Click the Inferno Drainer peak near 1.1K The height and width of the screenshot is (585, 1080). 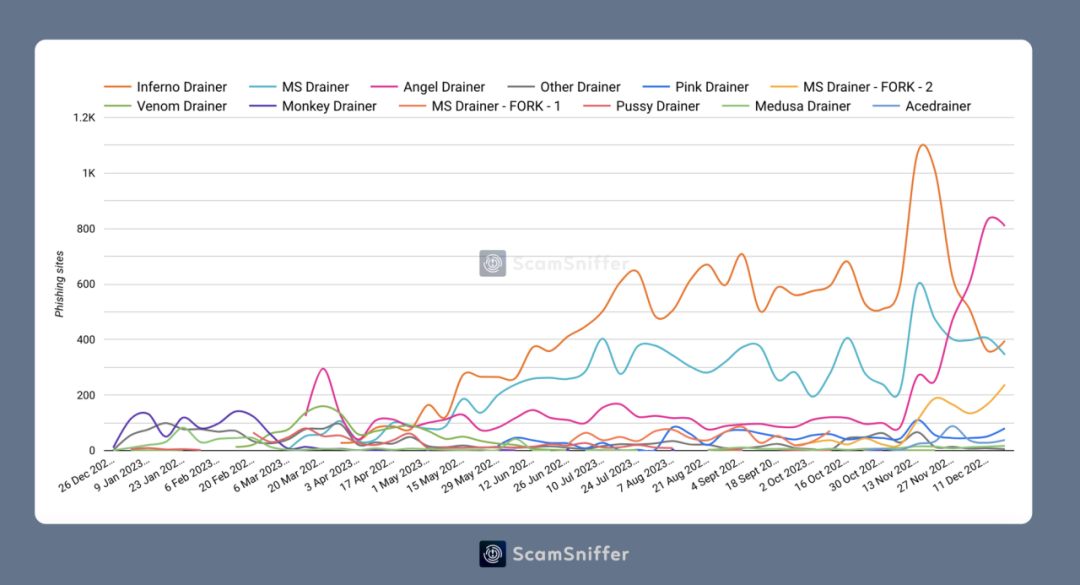[923, 145]
